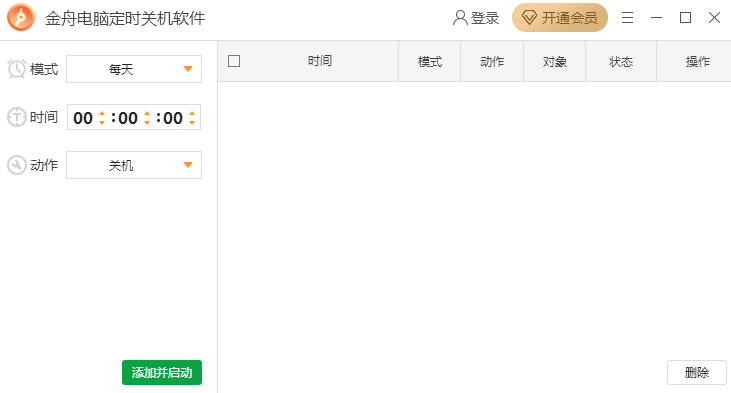This screenshot has height=393, width=731.
Task: Click the diamond VIP icon
Action: coord(529,18)
